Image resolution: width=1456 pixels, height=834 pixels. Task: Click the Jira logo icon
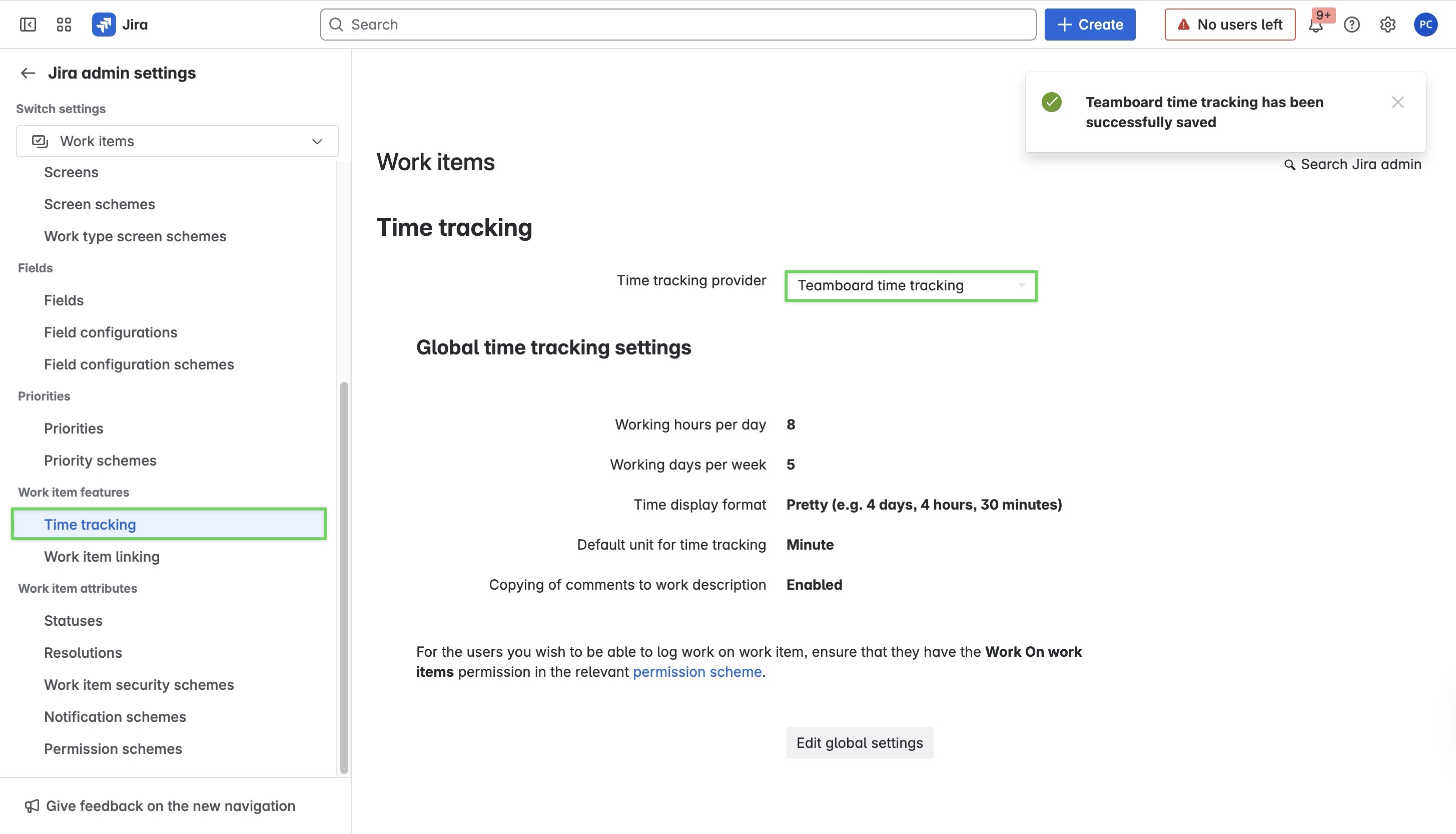click(x=104, y=25)
